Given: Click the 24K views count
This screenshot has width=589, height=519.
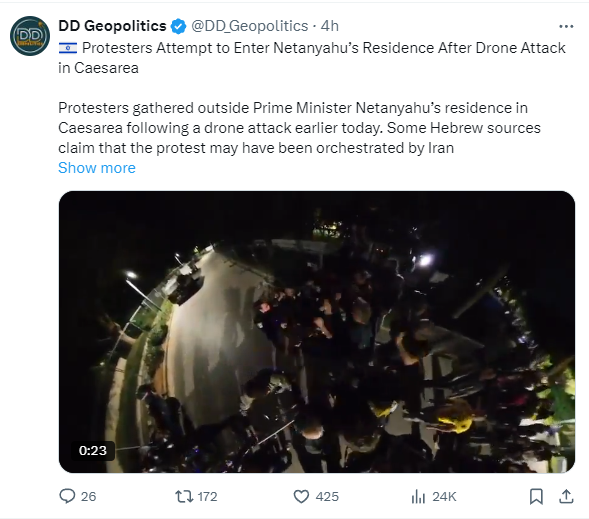Looking at the screenshot, I should pos(444,496).
